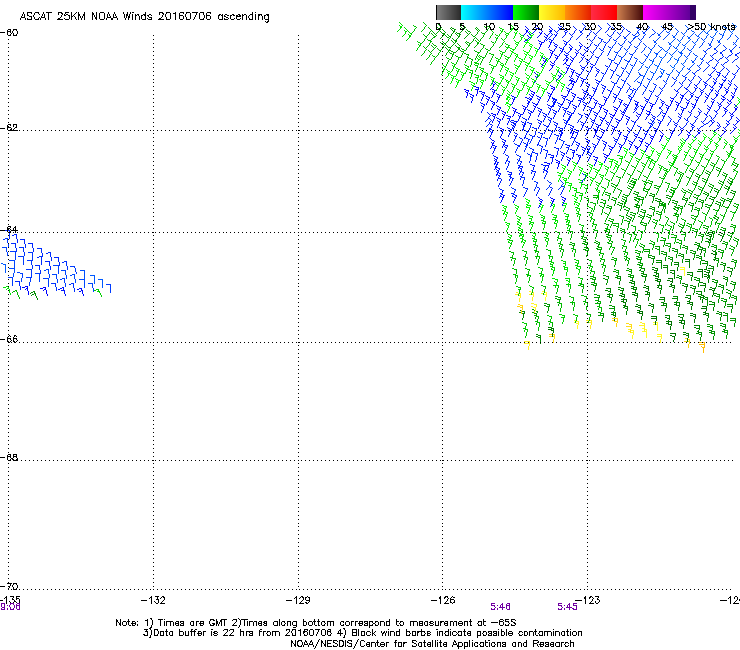Image resolution: width=740 pixels, height=650 pixels.
Task: Click the 'NOAA/NESDIS/Center for Satellite Applications and Research' credit
Action: click(432, 644)
